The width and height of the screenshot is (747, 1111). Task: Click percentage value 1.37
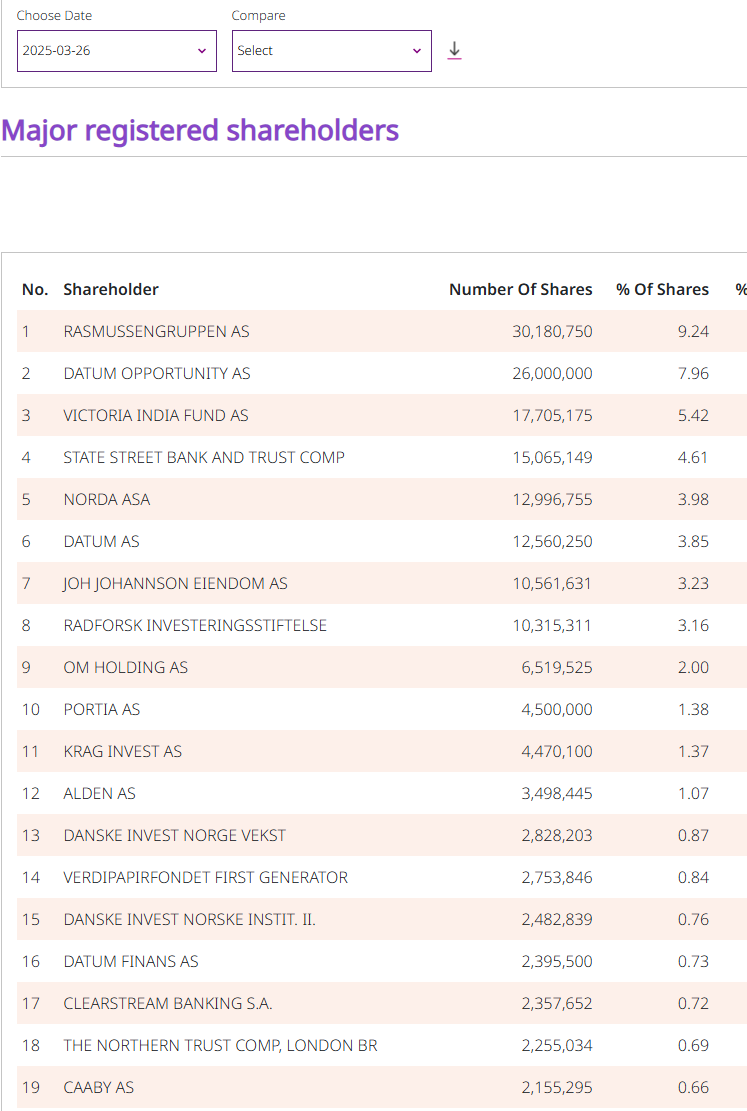(x=693, y=751)
